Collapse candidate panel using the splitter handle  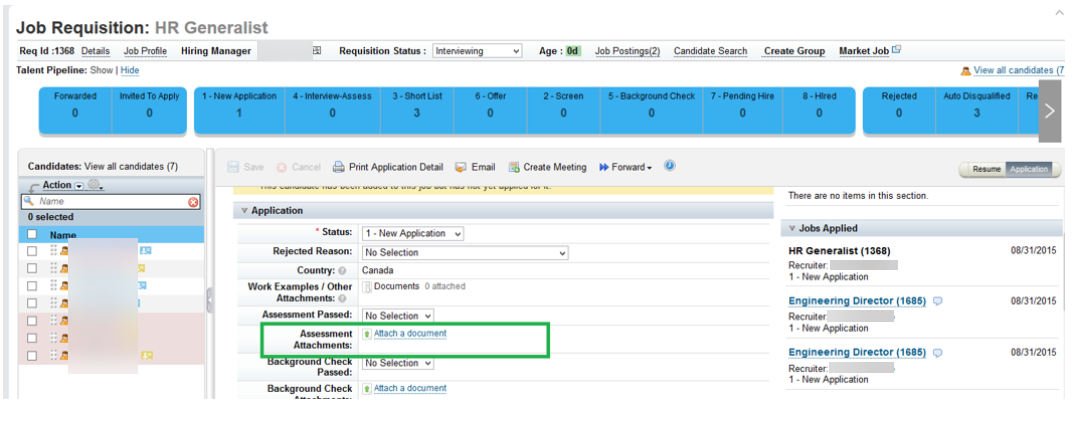pos(209,300)
